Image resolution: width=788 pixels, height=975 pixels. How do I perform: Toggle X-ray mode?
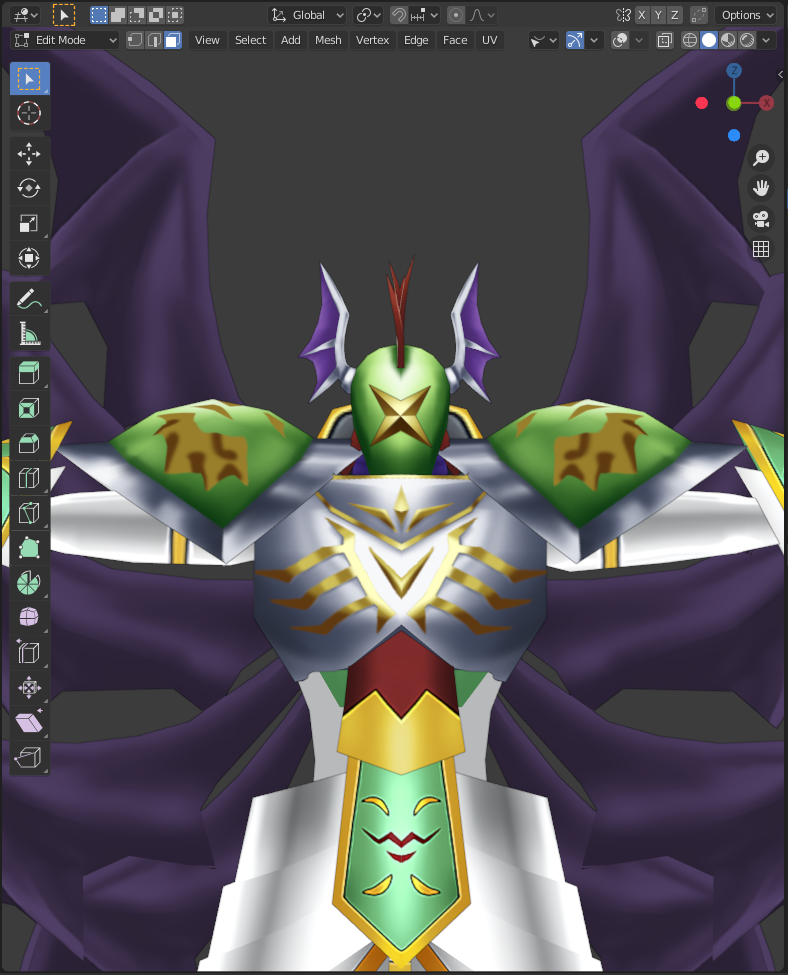(665, 40)
